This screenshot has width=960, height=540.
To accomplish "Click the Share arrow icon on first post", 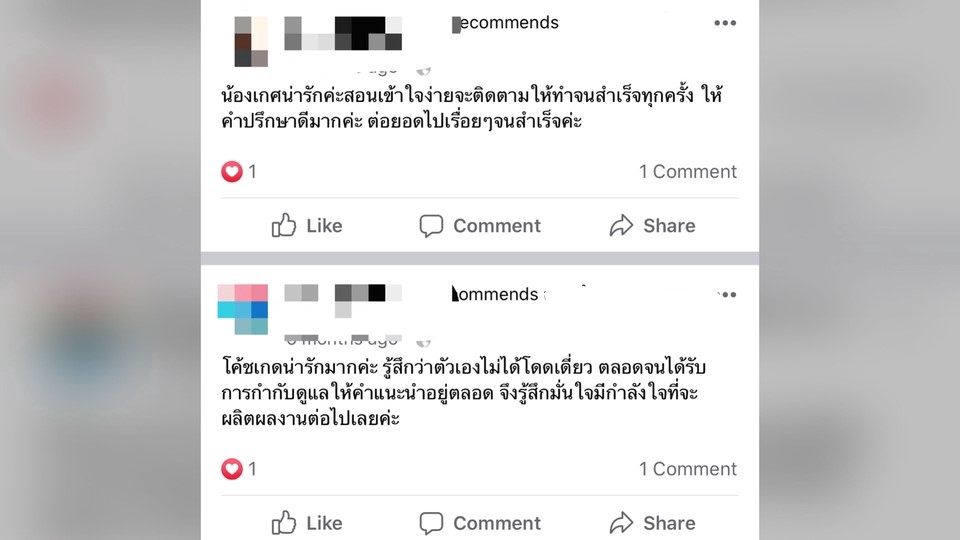I will [621, 225].
